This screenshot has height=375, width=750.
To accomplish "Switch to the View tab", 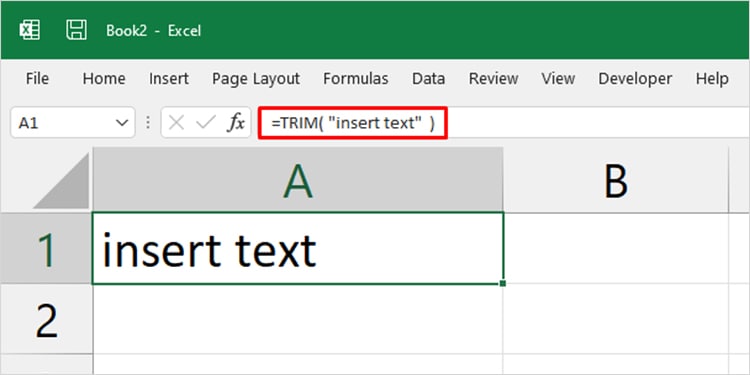I will click(x=558, y=78).
